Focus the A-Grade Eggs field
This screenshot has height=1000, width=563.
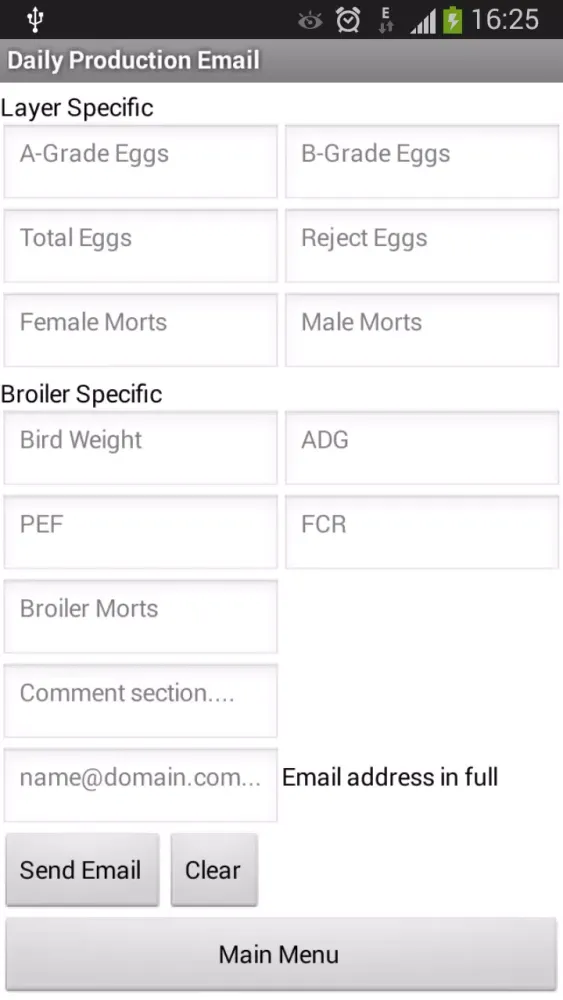140,161
